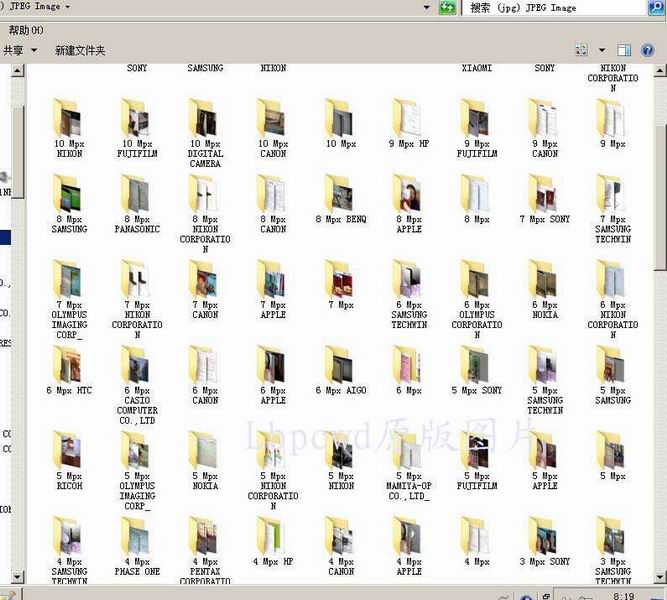Viewport: 667px width, 600px height.
Task: Select the 5 Mpx NIKON folder label
Action: coord(341,481)
